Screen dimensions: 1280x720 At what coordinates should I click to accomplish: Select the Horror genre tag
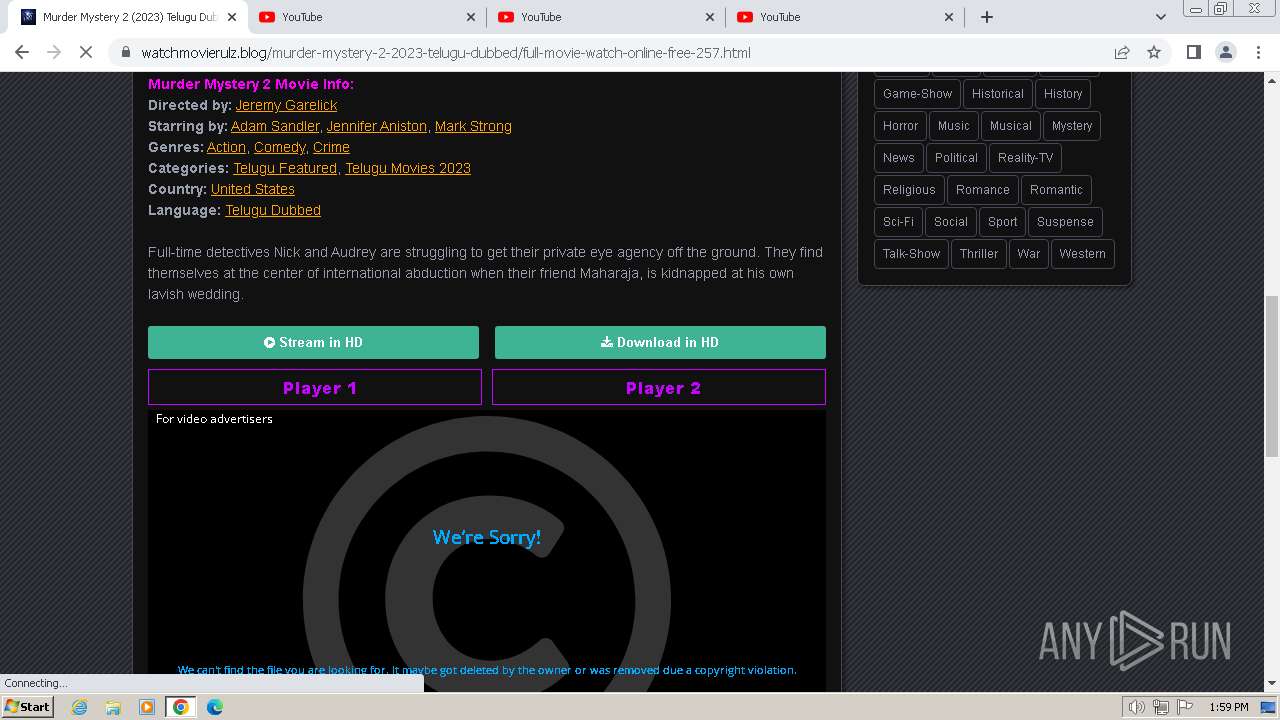[x=900, y=126]
